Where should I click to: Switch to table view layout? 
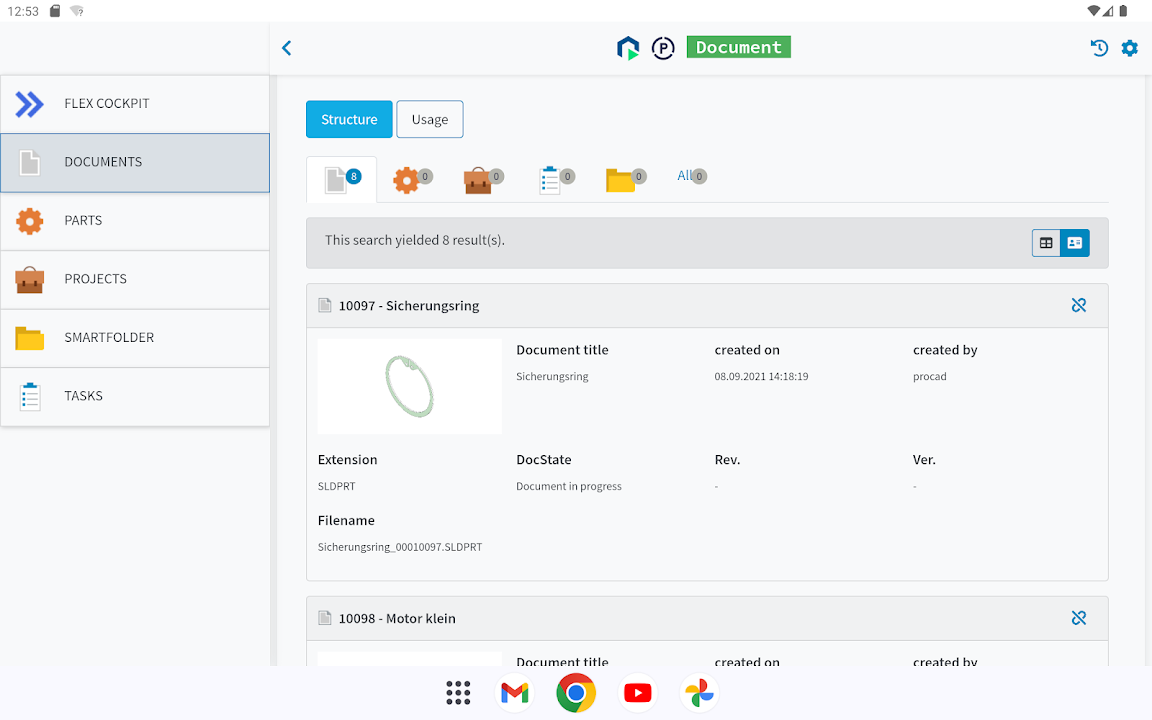click(x=1046, y=243)
